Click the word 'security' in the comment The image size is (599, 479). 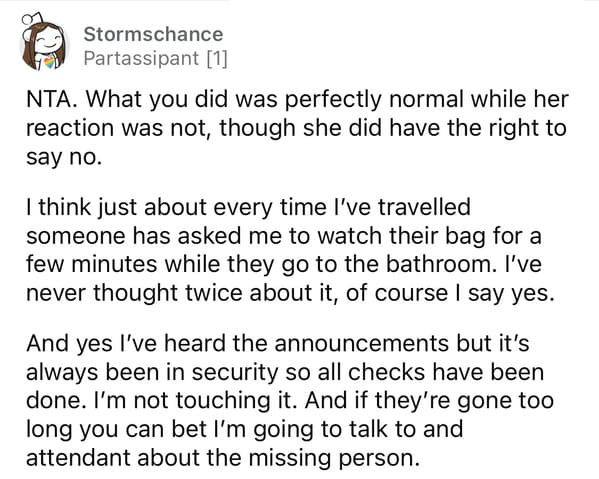point(235,372)
